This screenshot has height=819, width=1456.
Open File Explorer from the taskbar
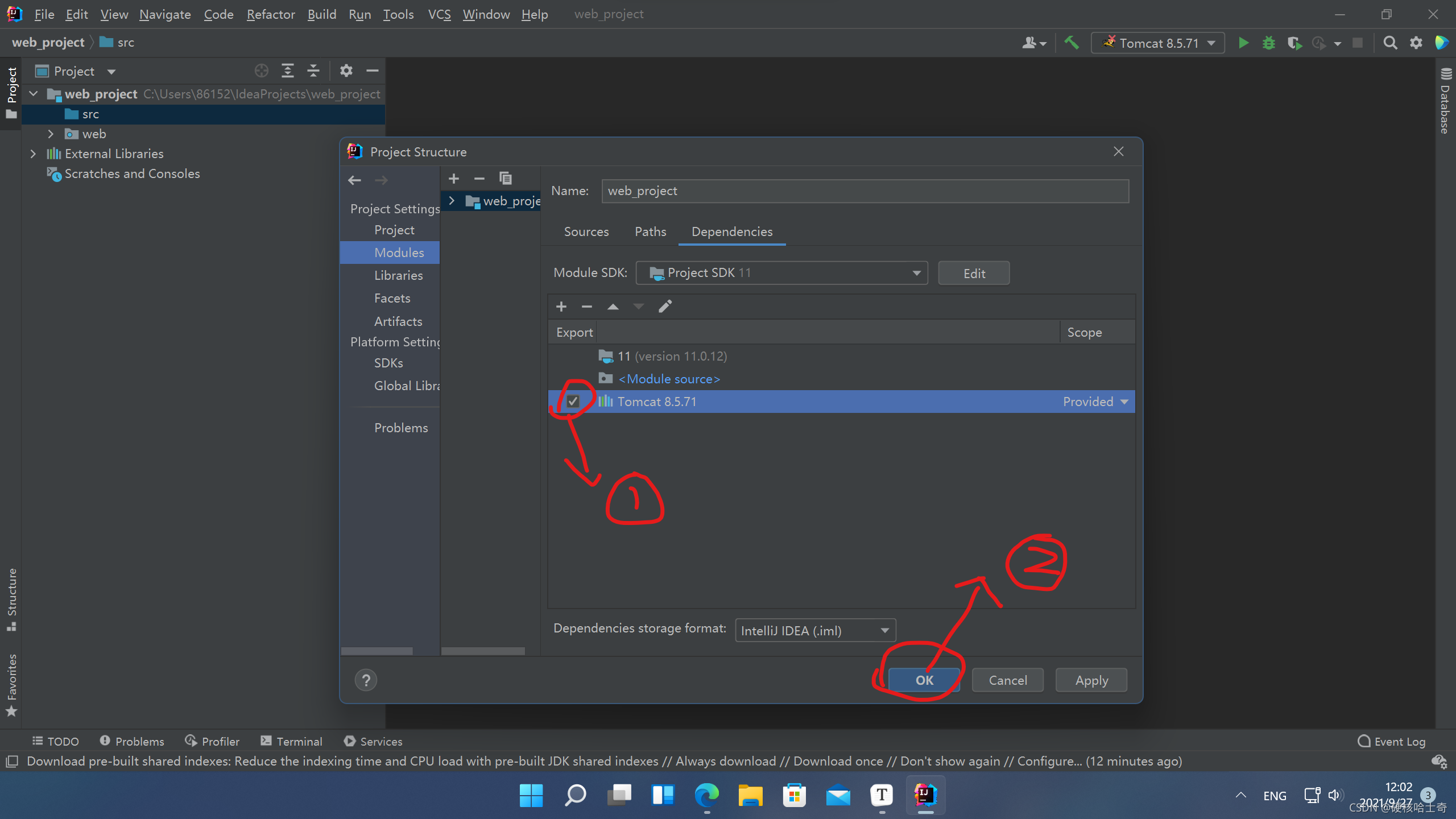pyautogui.click(x=750, y=795)
